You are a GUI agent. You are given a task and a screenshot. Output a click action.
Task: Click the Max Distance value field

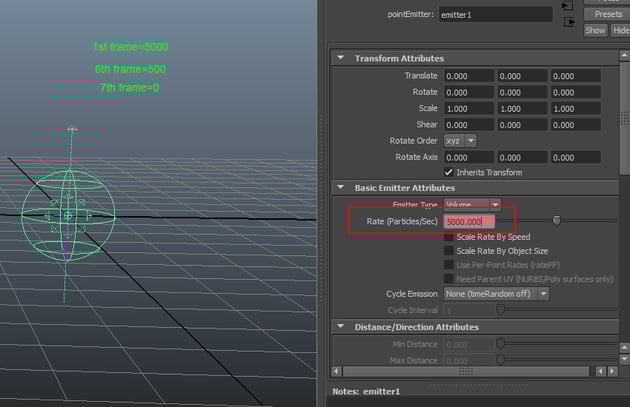(468, 361)
